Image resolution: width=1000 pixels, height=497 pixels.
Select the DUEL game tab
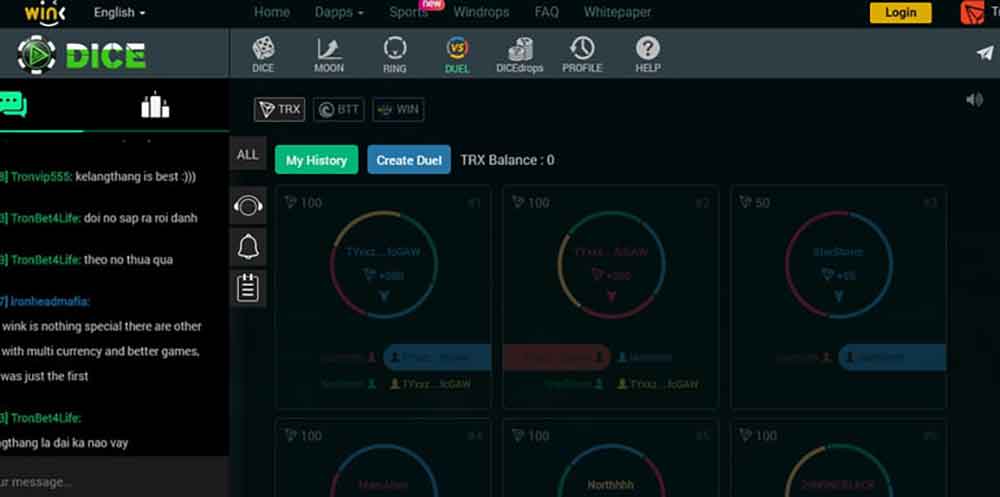point(457,55)
